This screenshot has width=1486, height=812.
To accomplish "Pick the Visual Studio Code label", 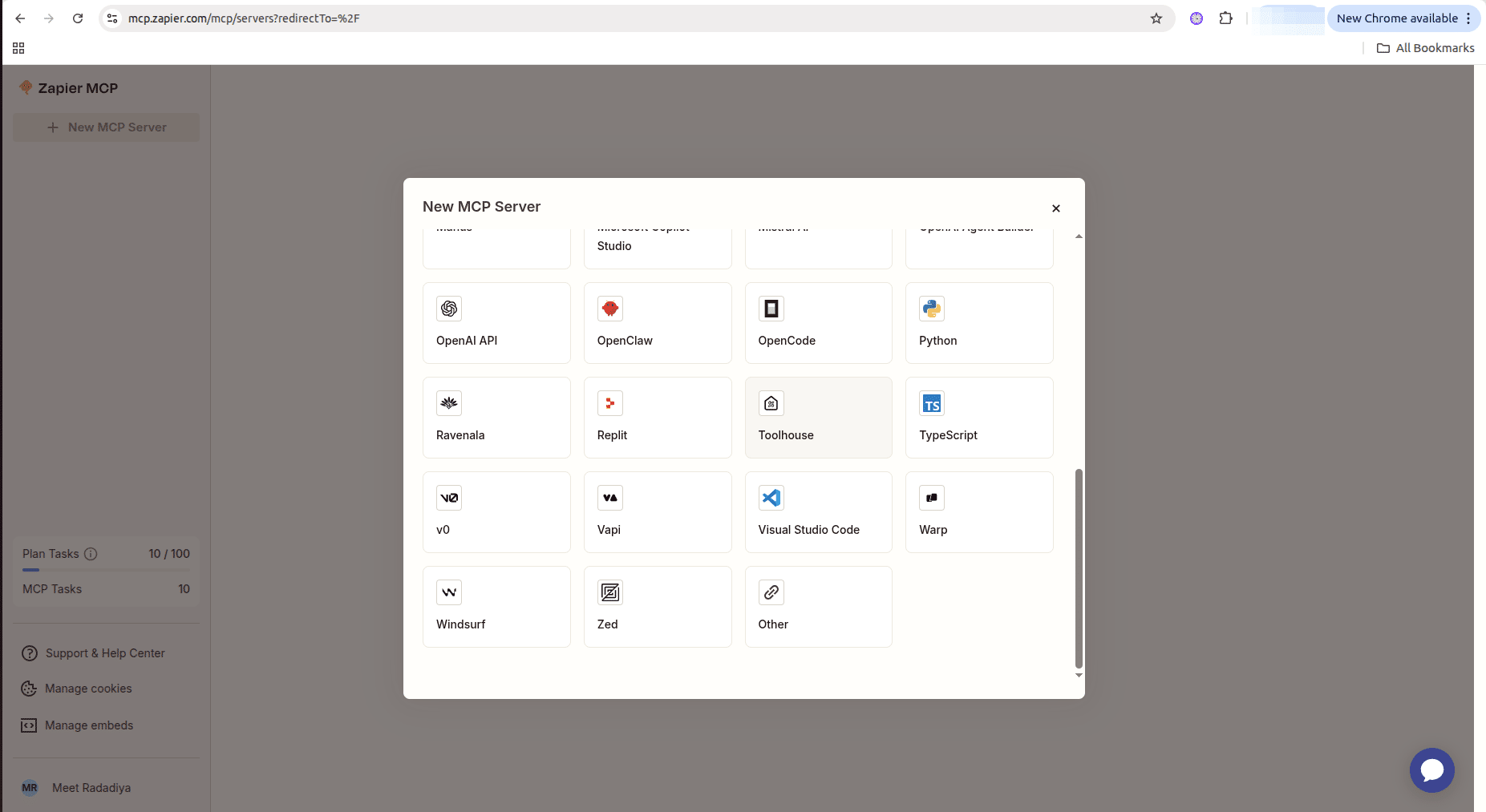I will click(x=809, y=530).
